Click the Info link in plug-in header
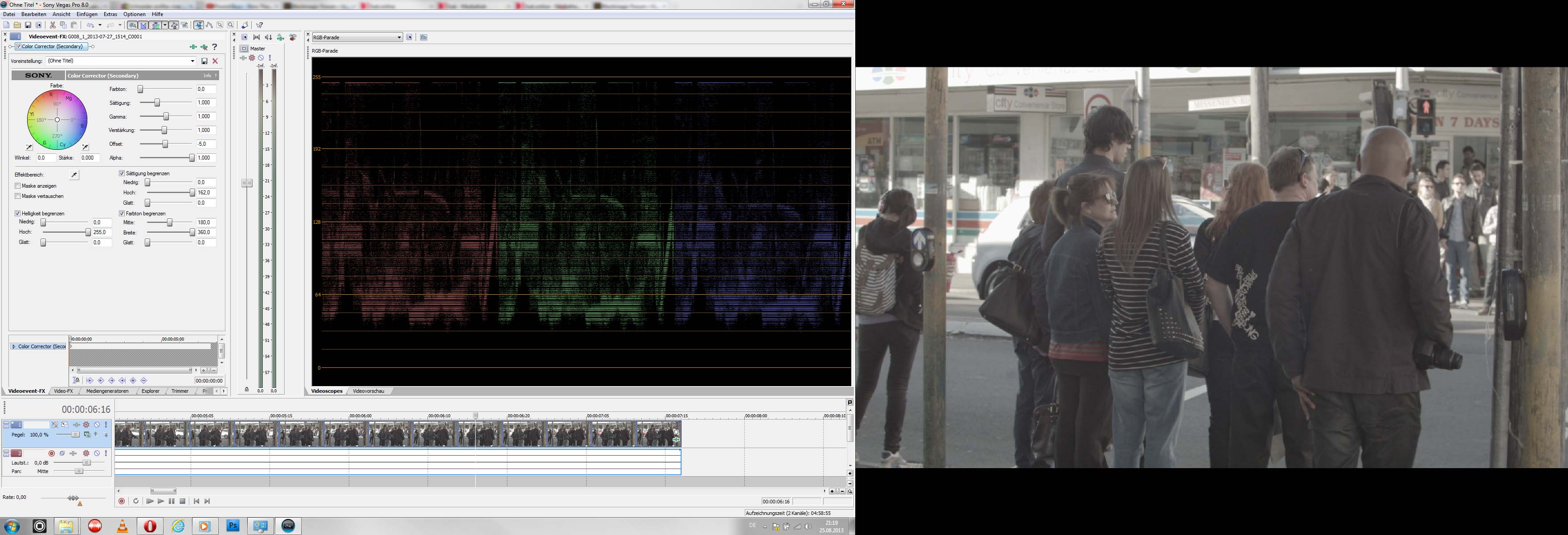Image resolution: width=1568 pixels, height=535 pixels. click(208, 75)
